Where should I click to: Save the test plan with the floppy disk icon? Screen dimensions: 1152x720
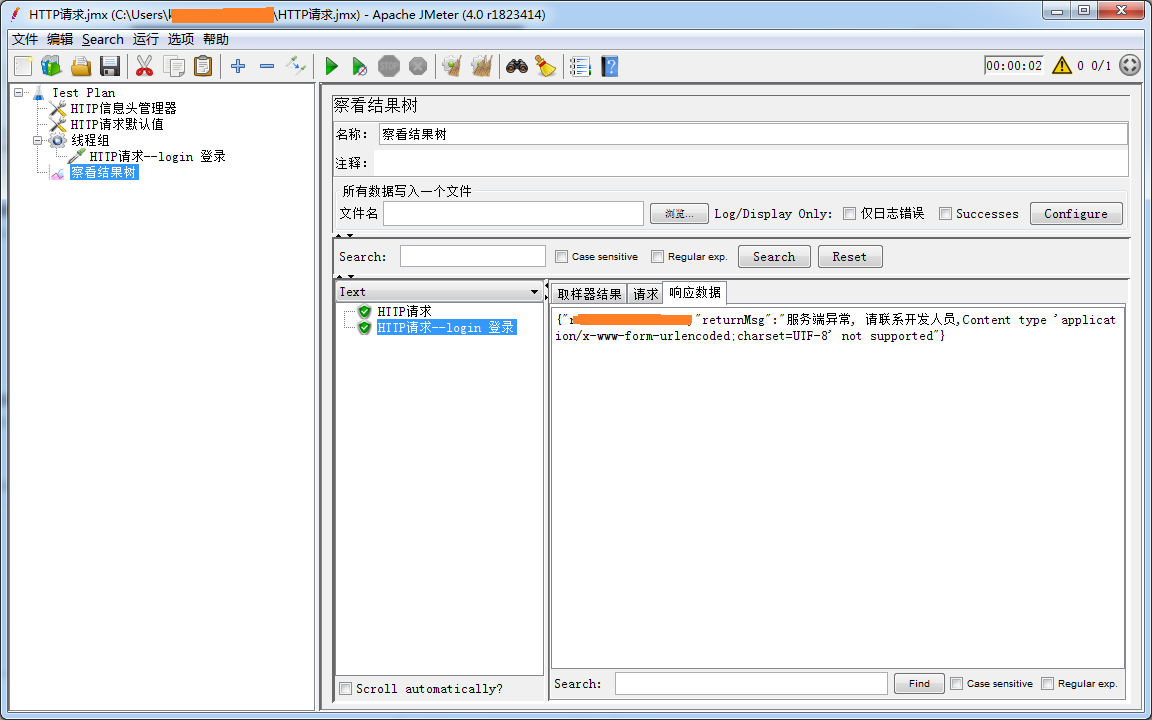tap(110, 66)
